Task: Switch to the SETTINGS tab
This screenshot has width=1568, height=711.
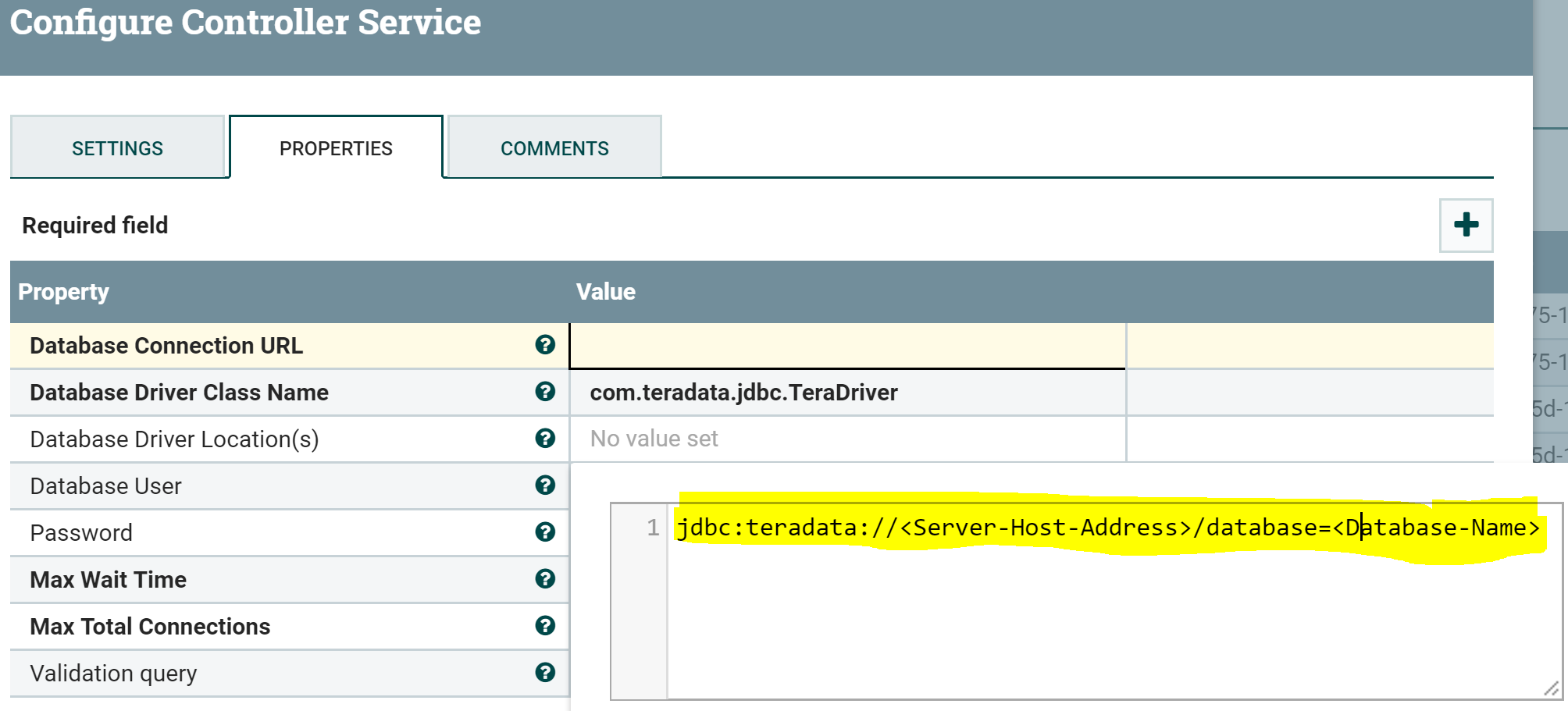Action: coord(117,147)
